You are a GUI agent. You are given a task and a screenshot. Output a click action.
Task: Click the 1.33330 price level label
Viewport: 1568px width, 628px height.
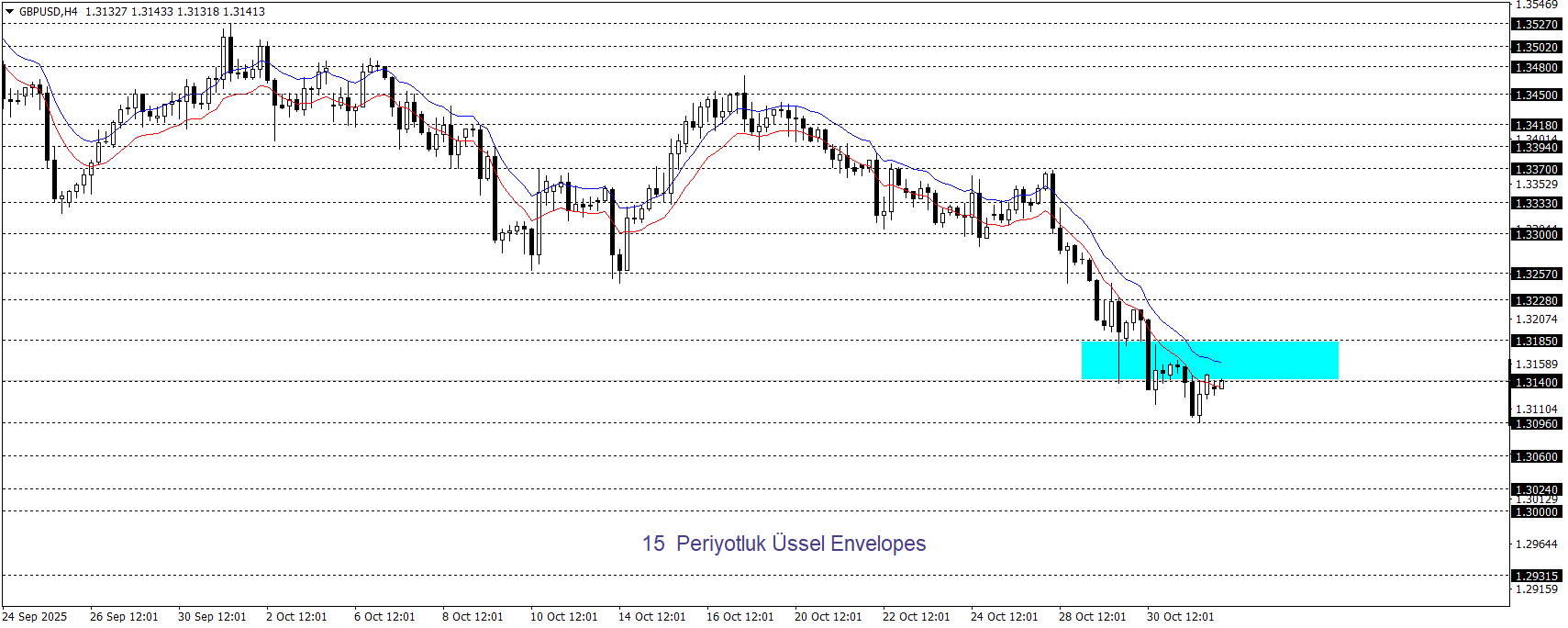click(x=1536, y=204)
